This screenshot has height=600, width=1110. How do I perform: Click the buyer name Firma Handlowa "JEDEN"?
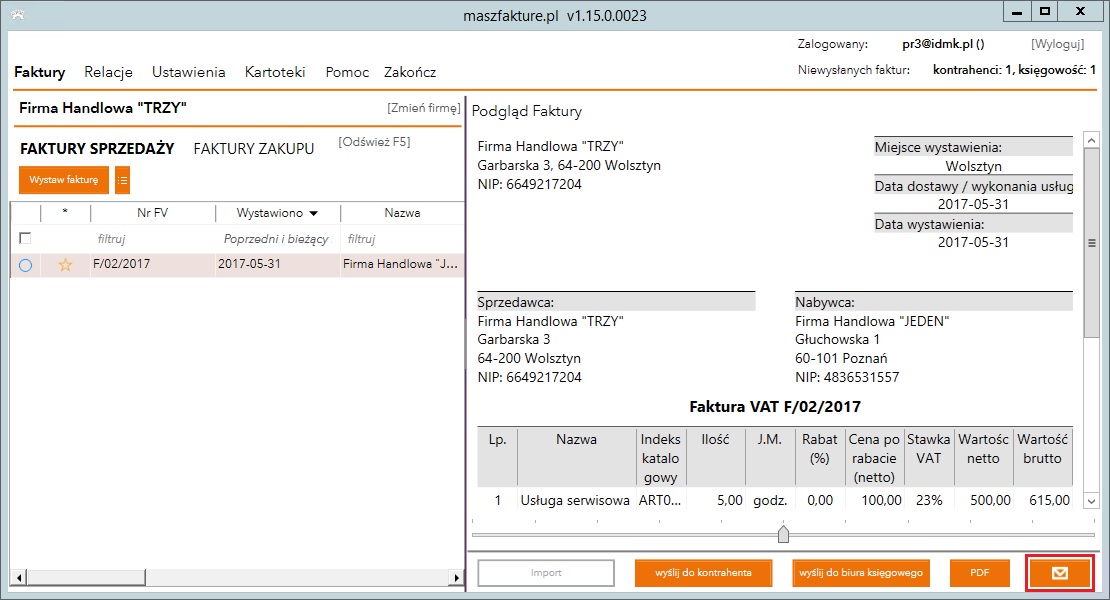[x=872, y=321]
